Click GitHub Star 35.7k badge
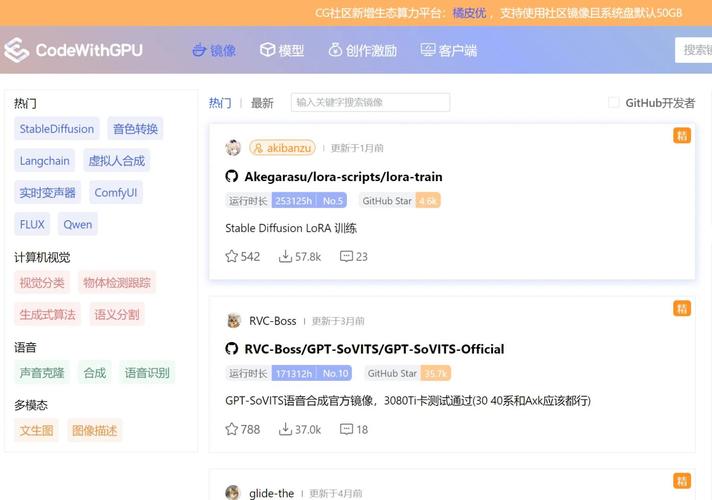 [407, 373]
